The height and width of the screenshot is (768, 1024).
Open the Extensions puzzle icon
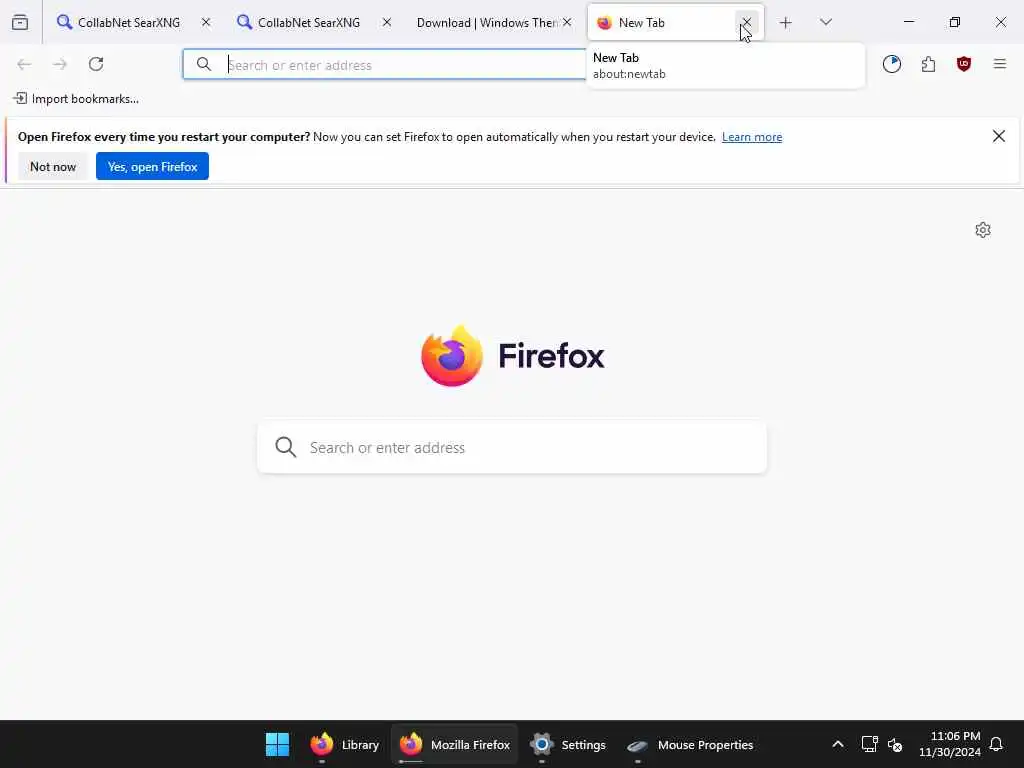coord(928,64)
